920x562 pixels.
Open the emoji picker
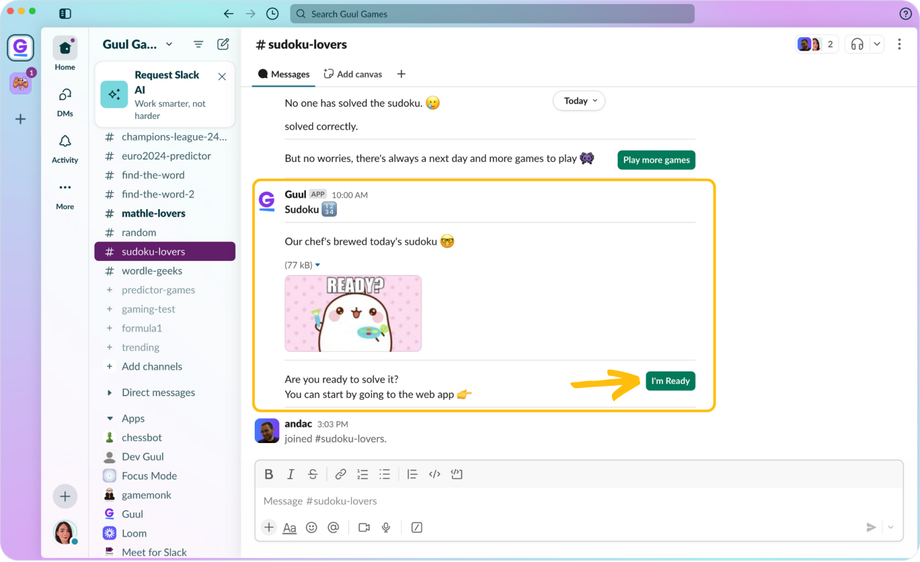312,527
